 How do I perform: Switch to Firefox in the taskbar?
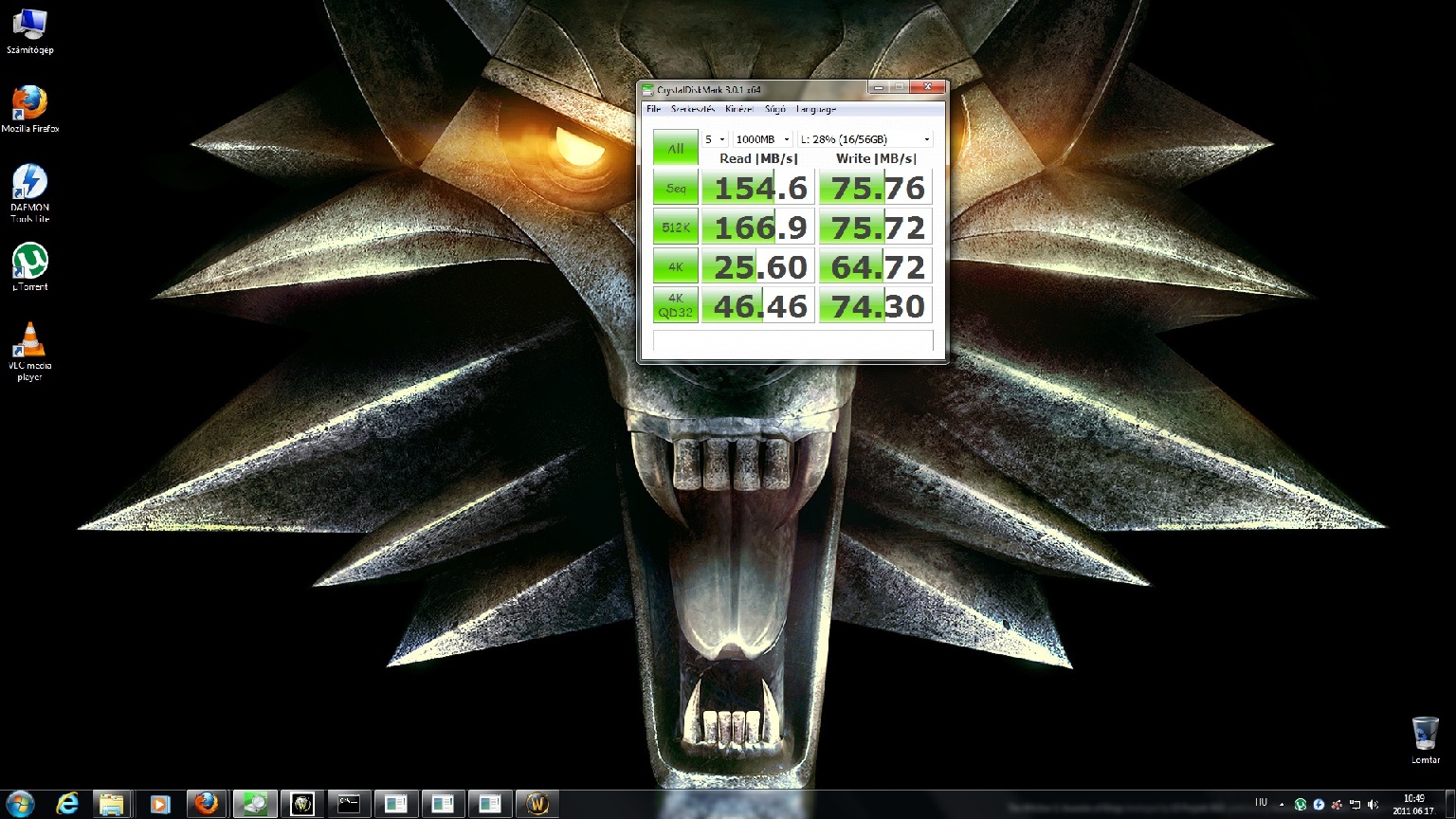(x=207, y=804)
